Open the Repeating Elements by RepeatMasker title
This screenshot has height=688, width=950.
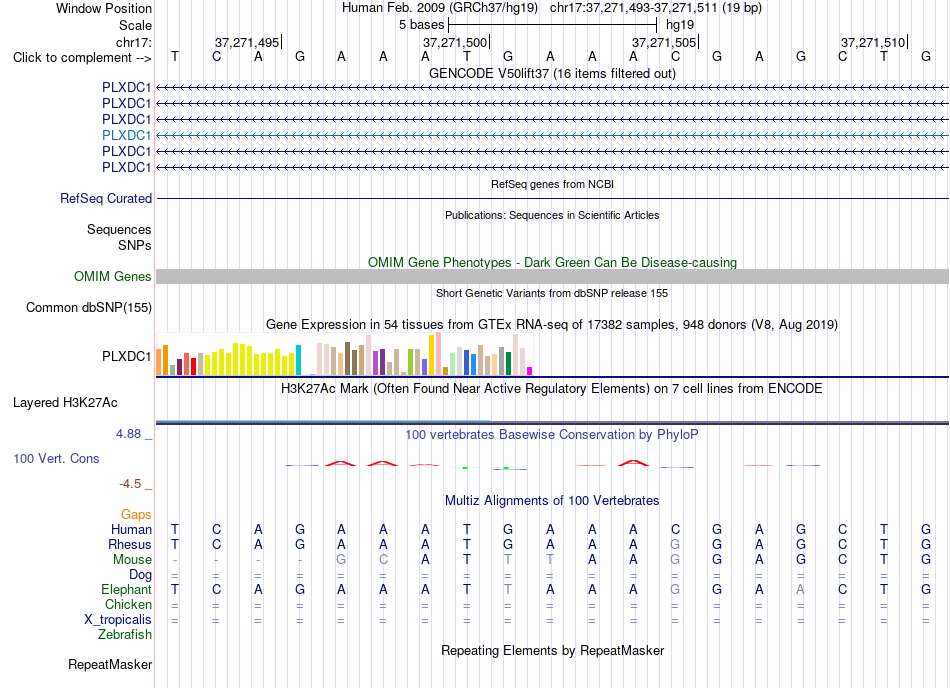point(552,650)
